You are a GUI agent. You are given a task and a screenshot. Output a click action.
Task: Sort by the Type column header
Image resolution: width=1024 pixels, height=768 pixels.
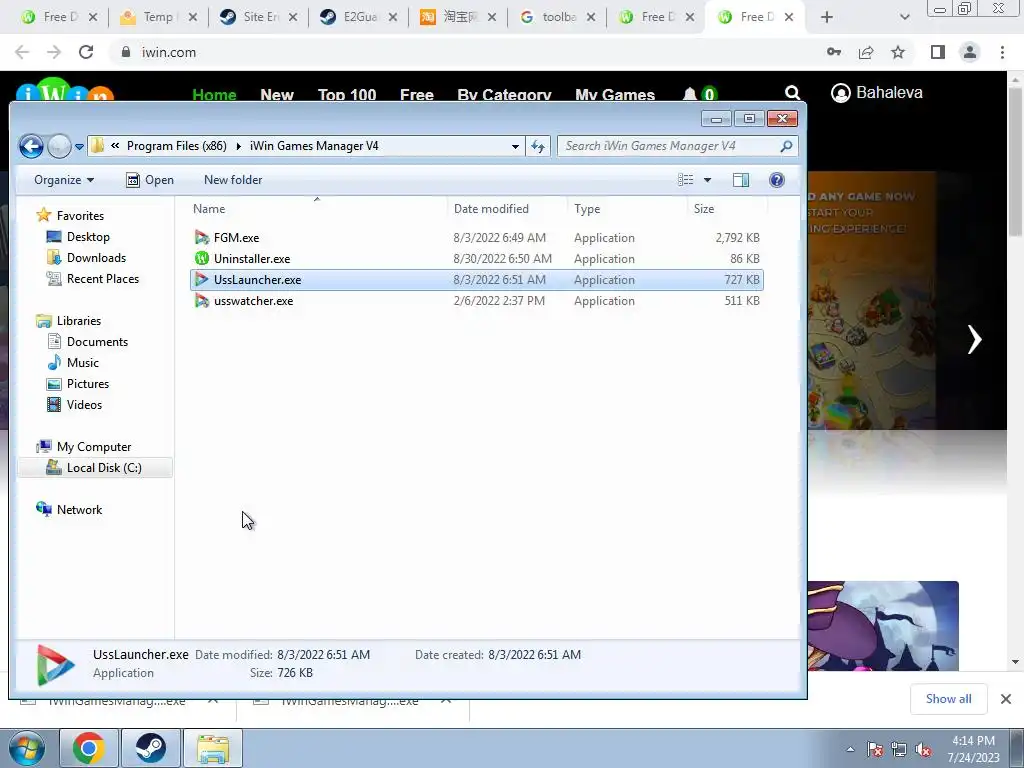[586, 209]
